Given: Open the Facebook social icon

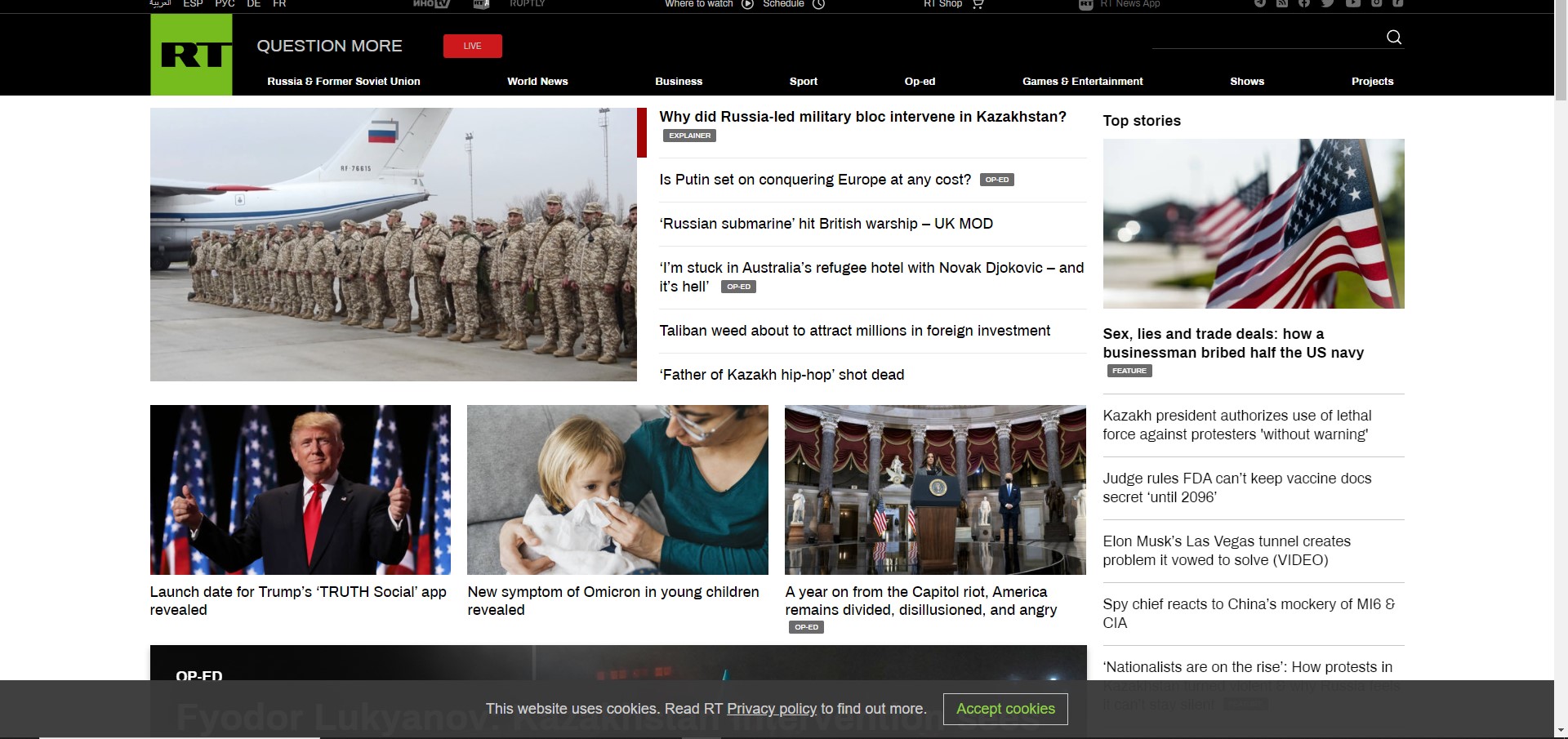Looking at the screenshot, I should tap(1304, 3).
